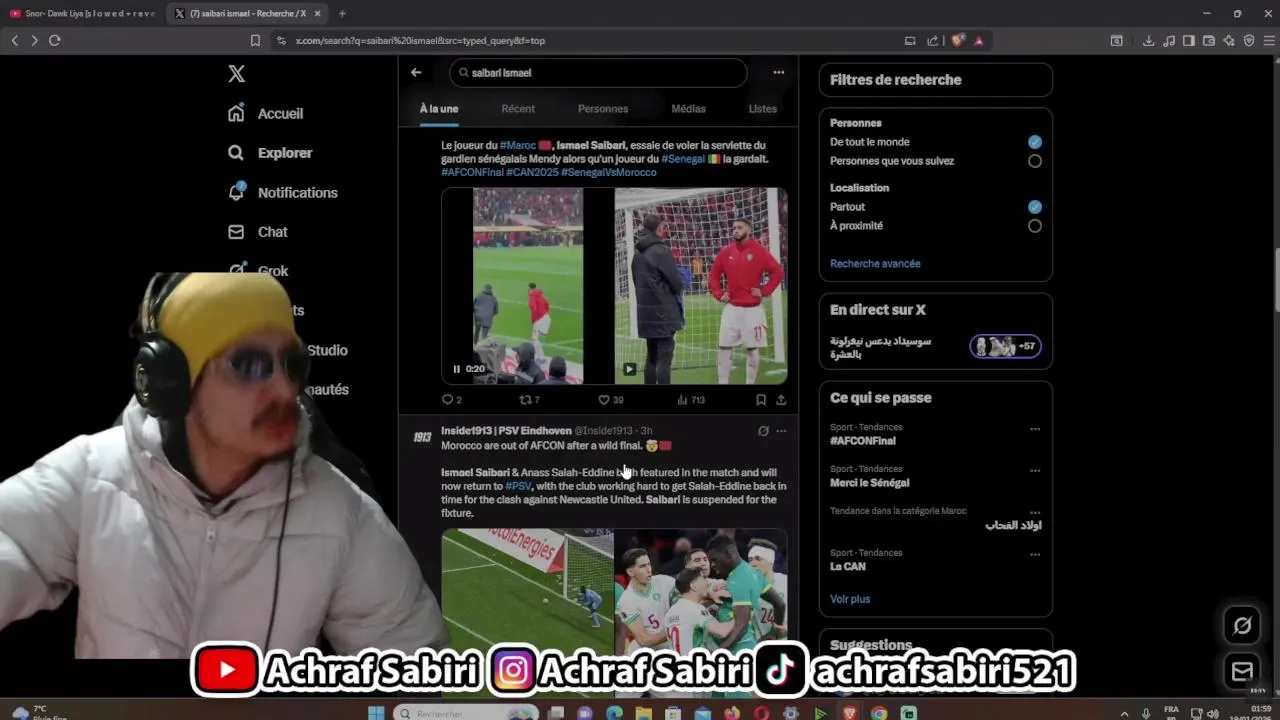This screenshot has height=720, width=1280.
Task: Open Explorer in the X sidebar
Action: [270, 153]
